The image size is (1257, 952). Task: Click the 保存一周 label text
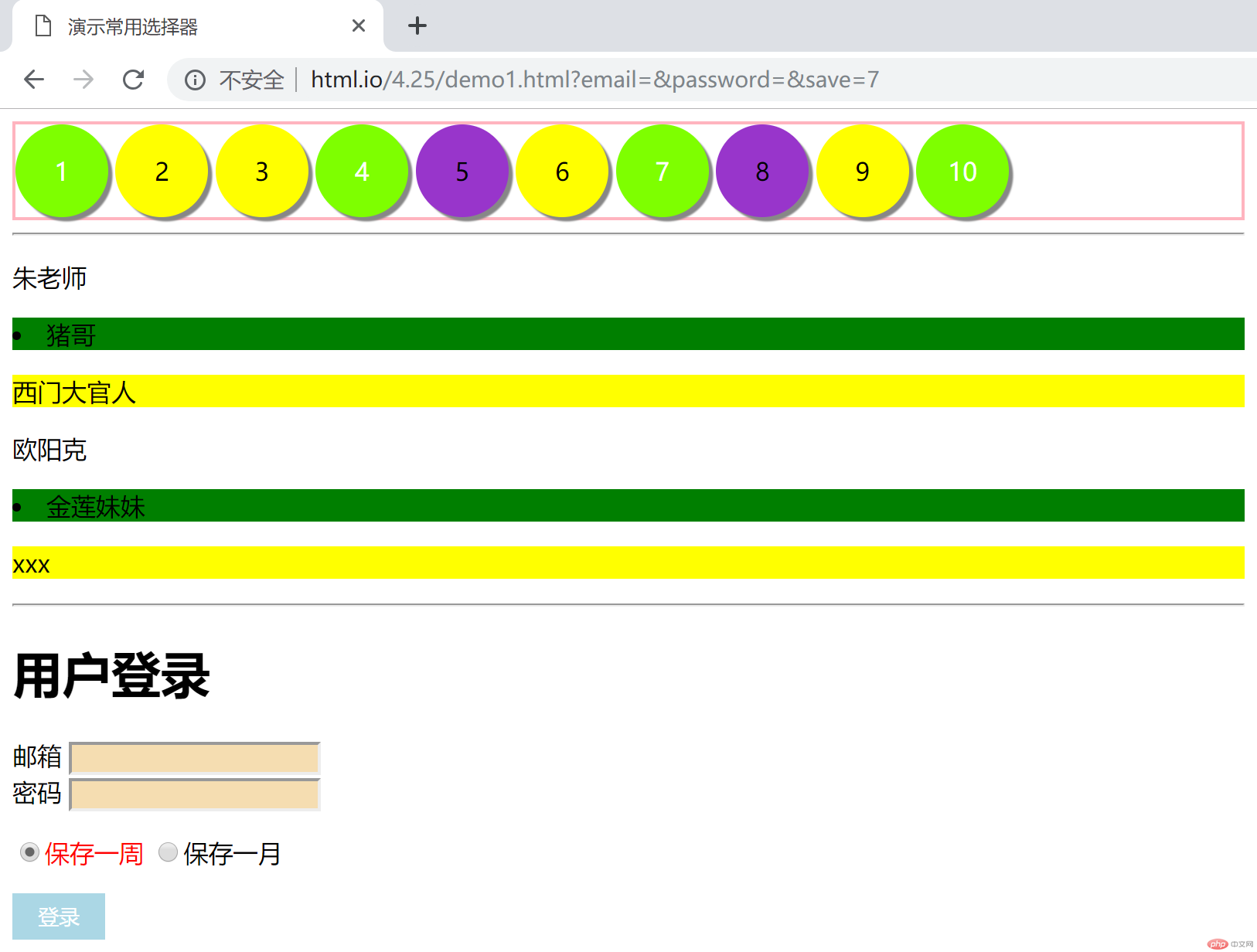(94, 854)
